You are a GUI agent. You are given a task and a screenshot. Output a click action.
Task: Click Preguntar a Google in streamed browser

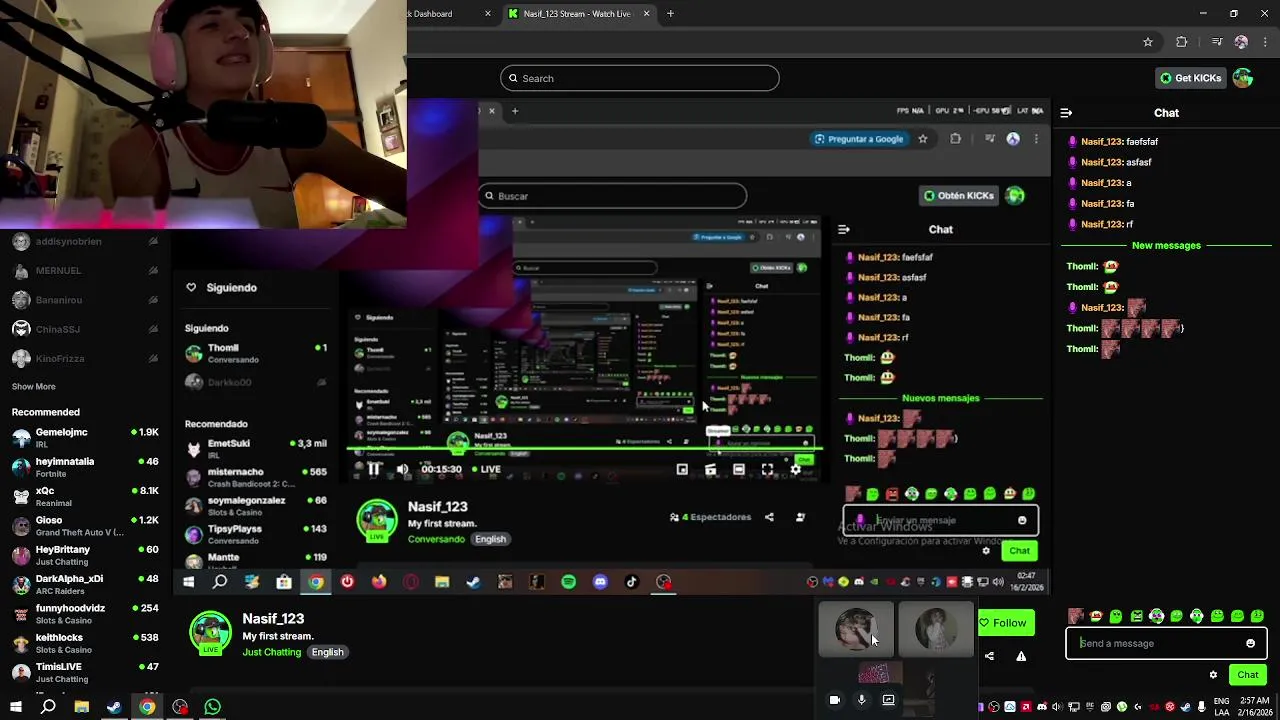click(x=859, y=139)
